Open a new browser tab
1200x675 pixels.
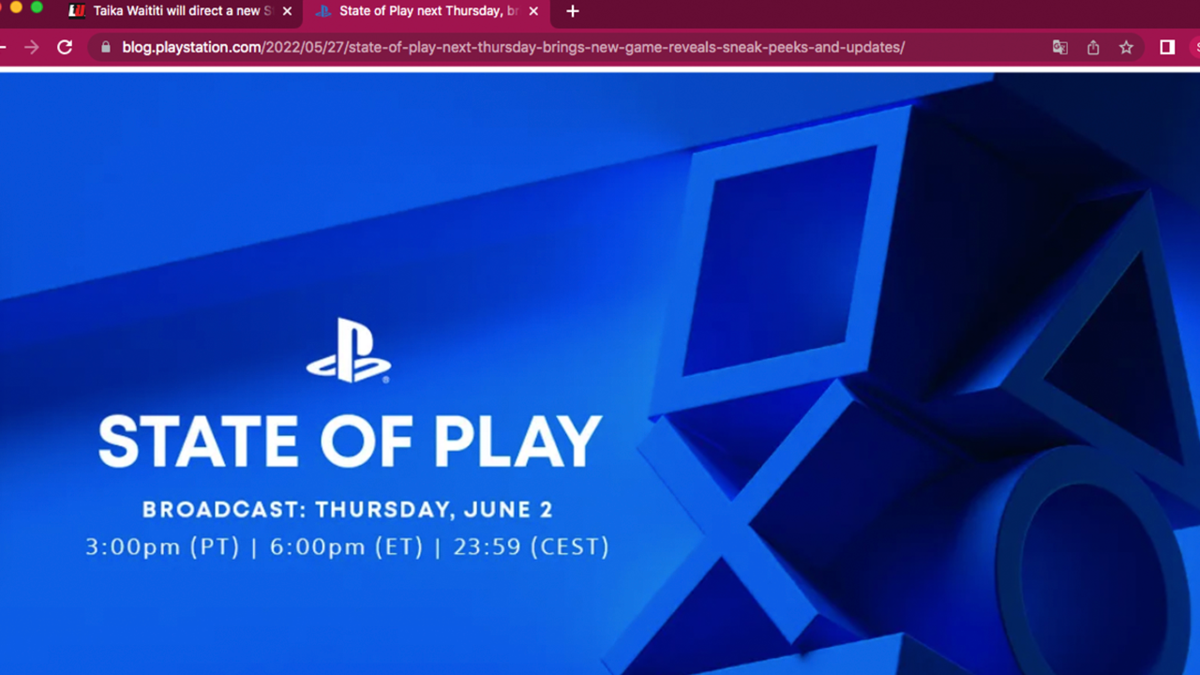click(x=573, y=12)
